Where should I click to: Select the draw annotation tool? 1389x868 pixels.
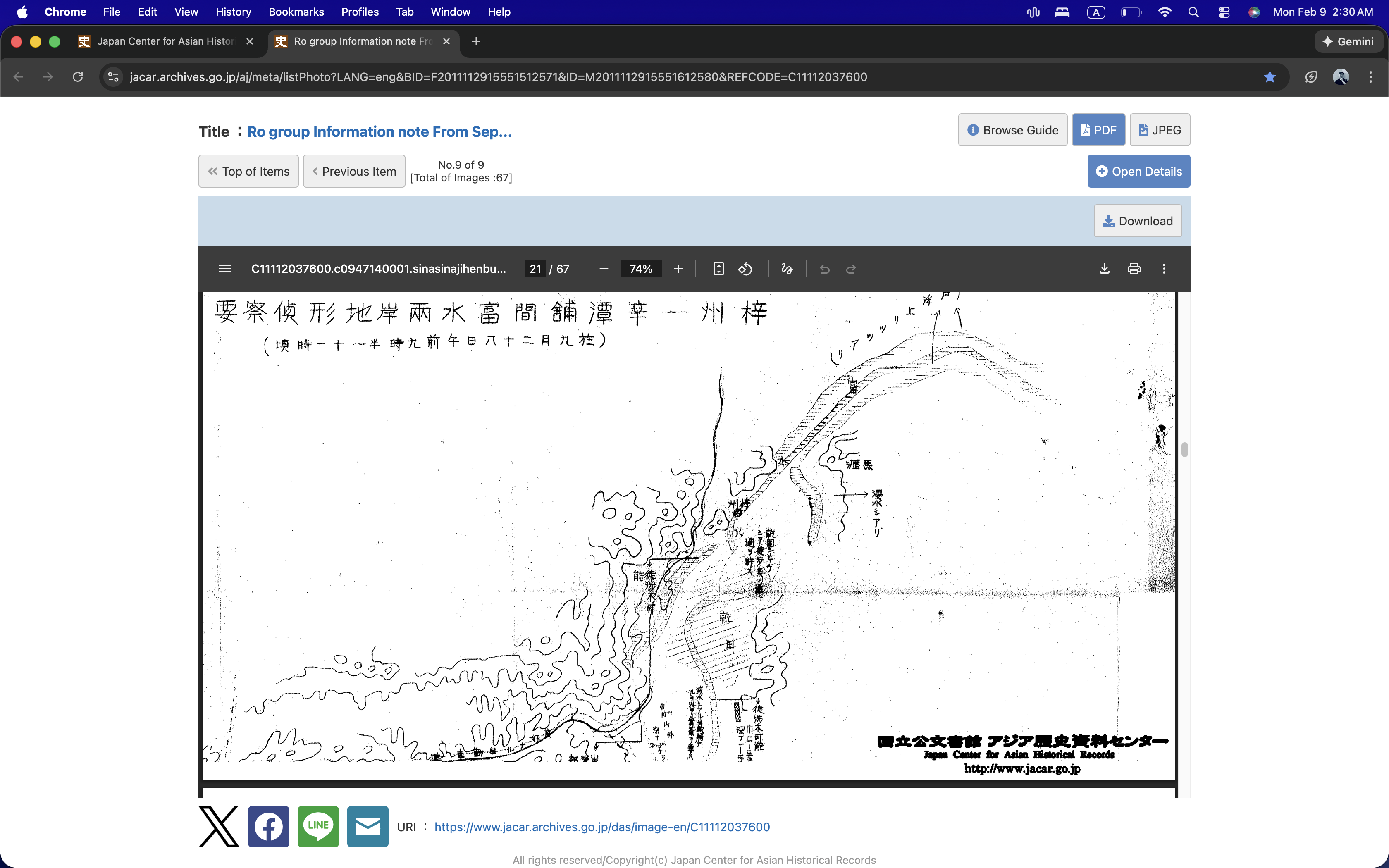787,269
